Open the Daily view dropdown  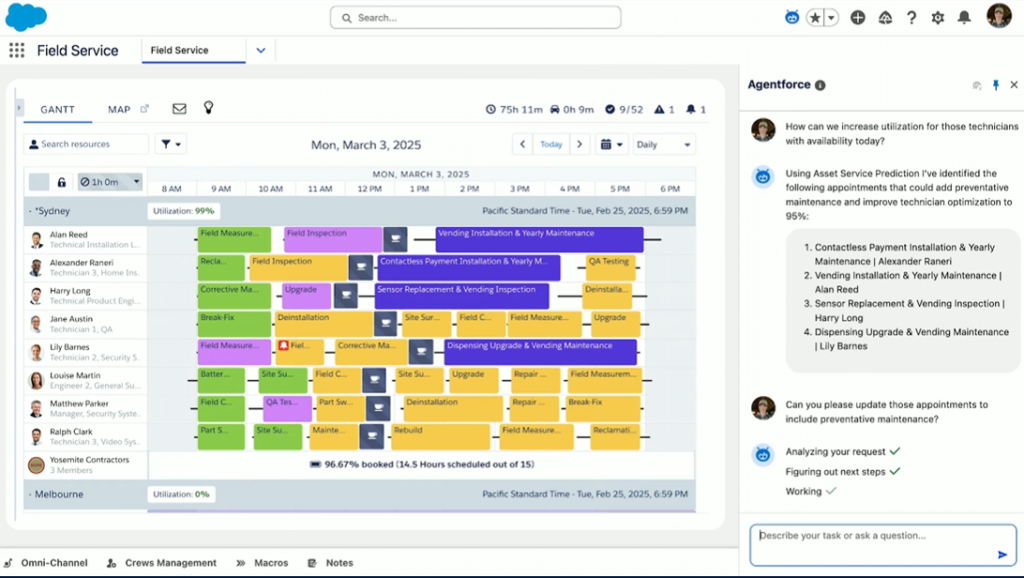(x=664, y=144)
